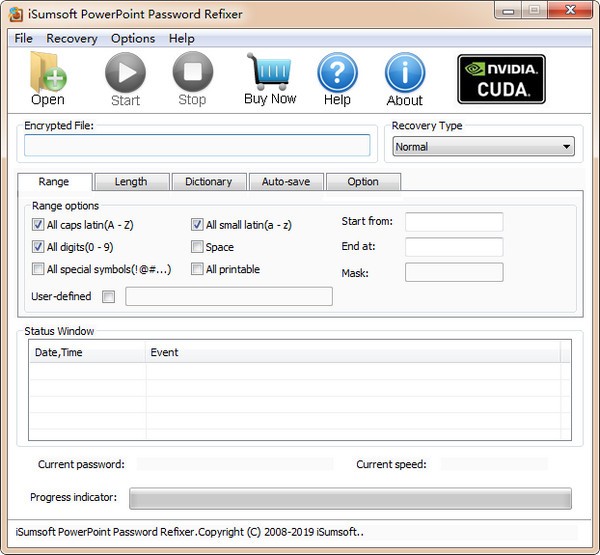Click the app icon in title bar

click(x=15, y=14)
